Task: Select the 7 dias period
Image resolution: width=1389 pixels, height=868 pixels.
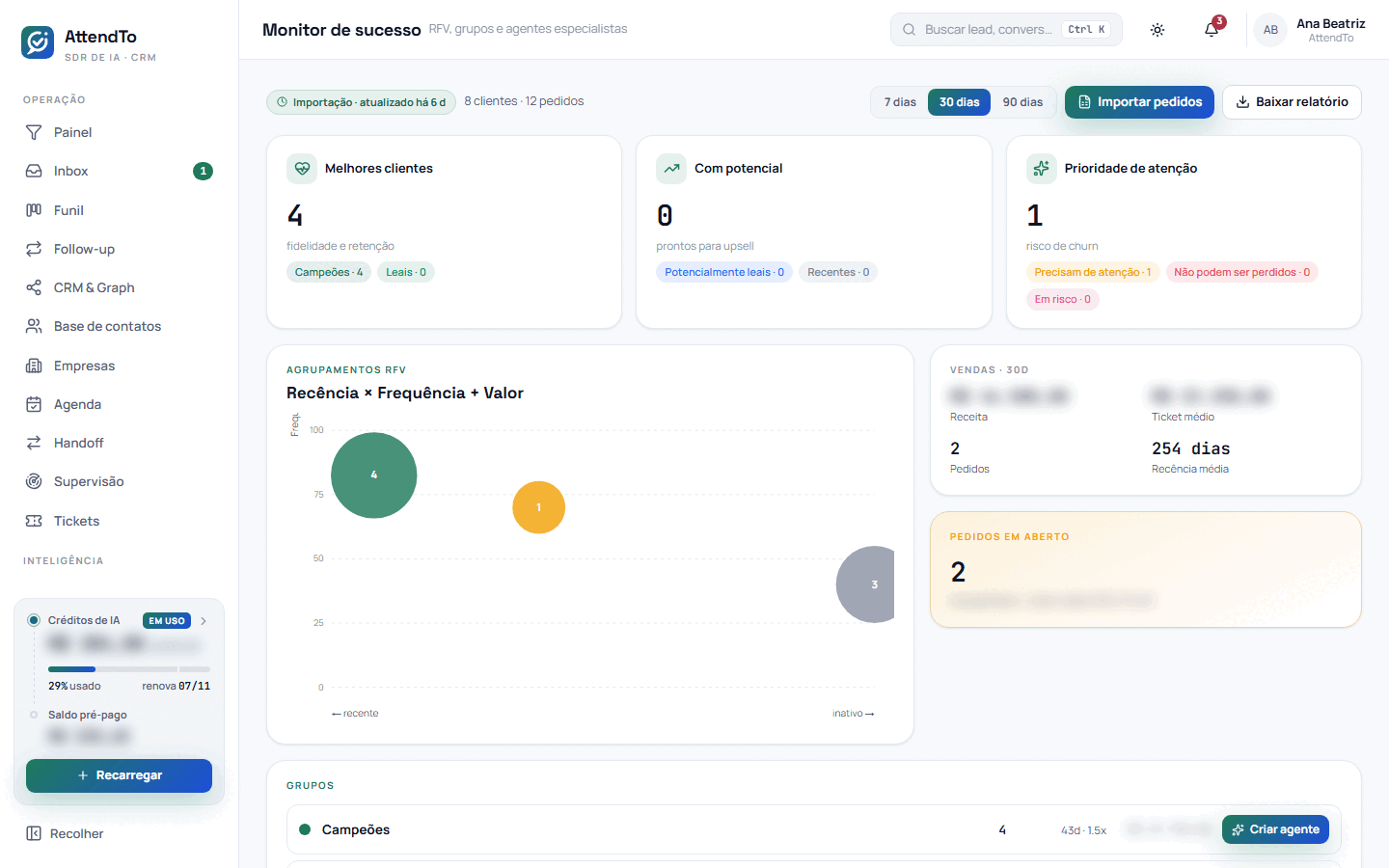Action: tap(900, 102)
